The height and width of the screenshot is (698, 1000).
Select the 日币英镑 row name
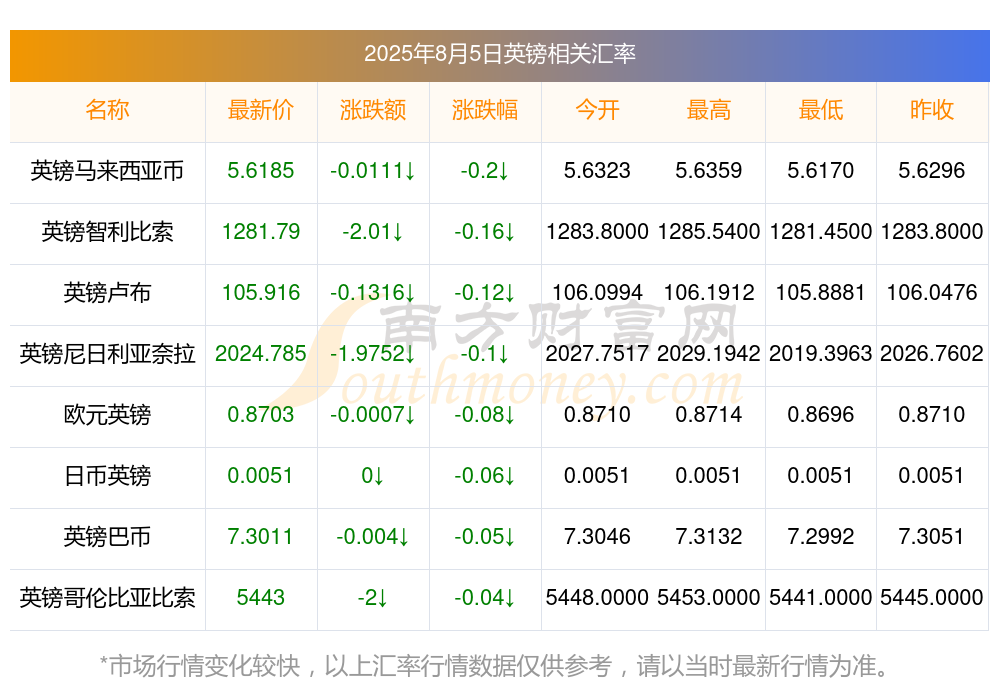(x=107, y=476)
